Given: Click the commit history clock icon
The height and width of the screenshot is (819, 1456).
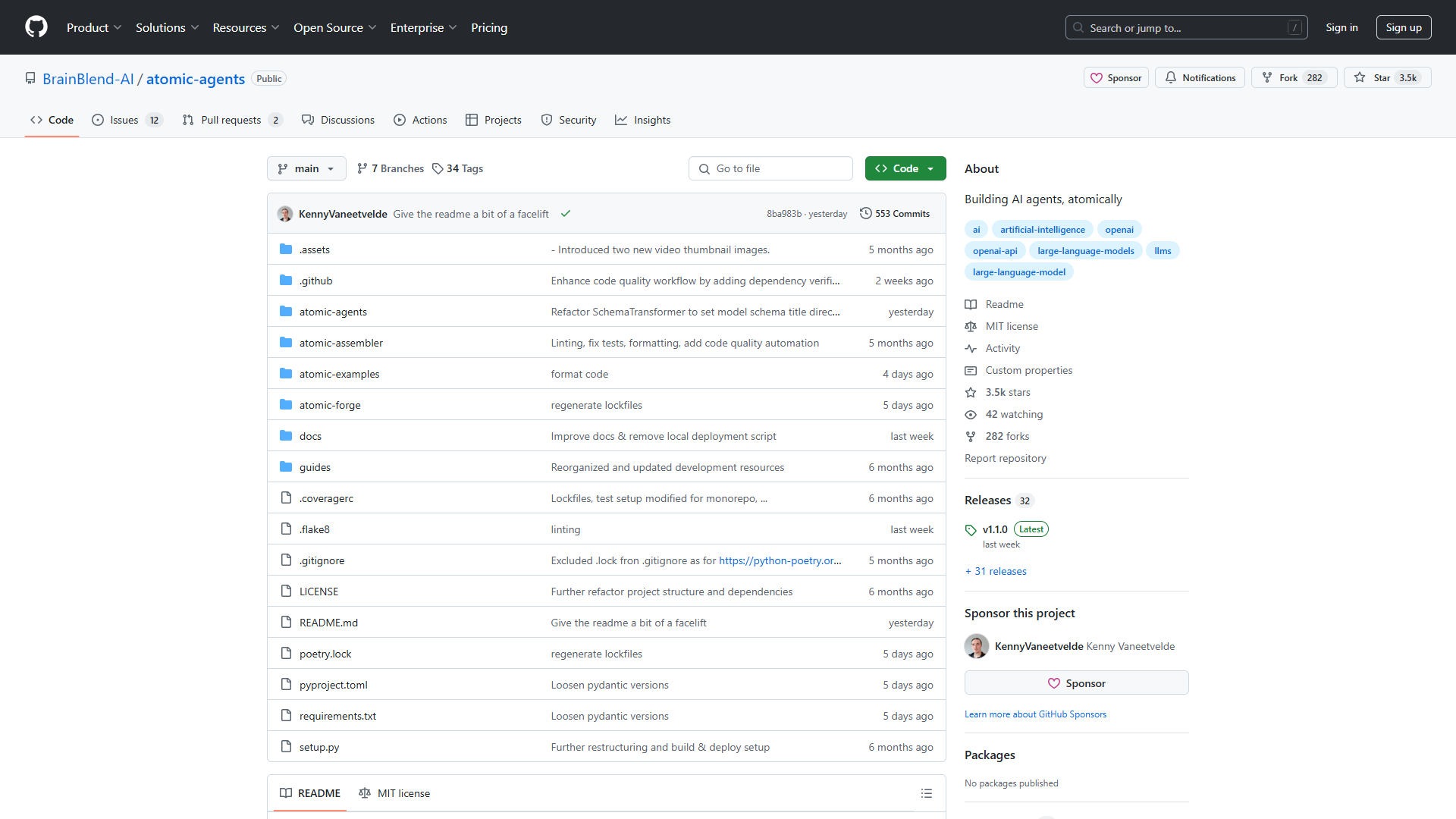Looking at the screenshot, I should (865, 214).
